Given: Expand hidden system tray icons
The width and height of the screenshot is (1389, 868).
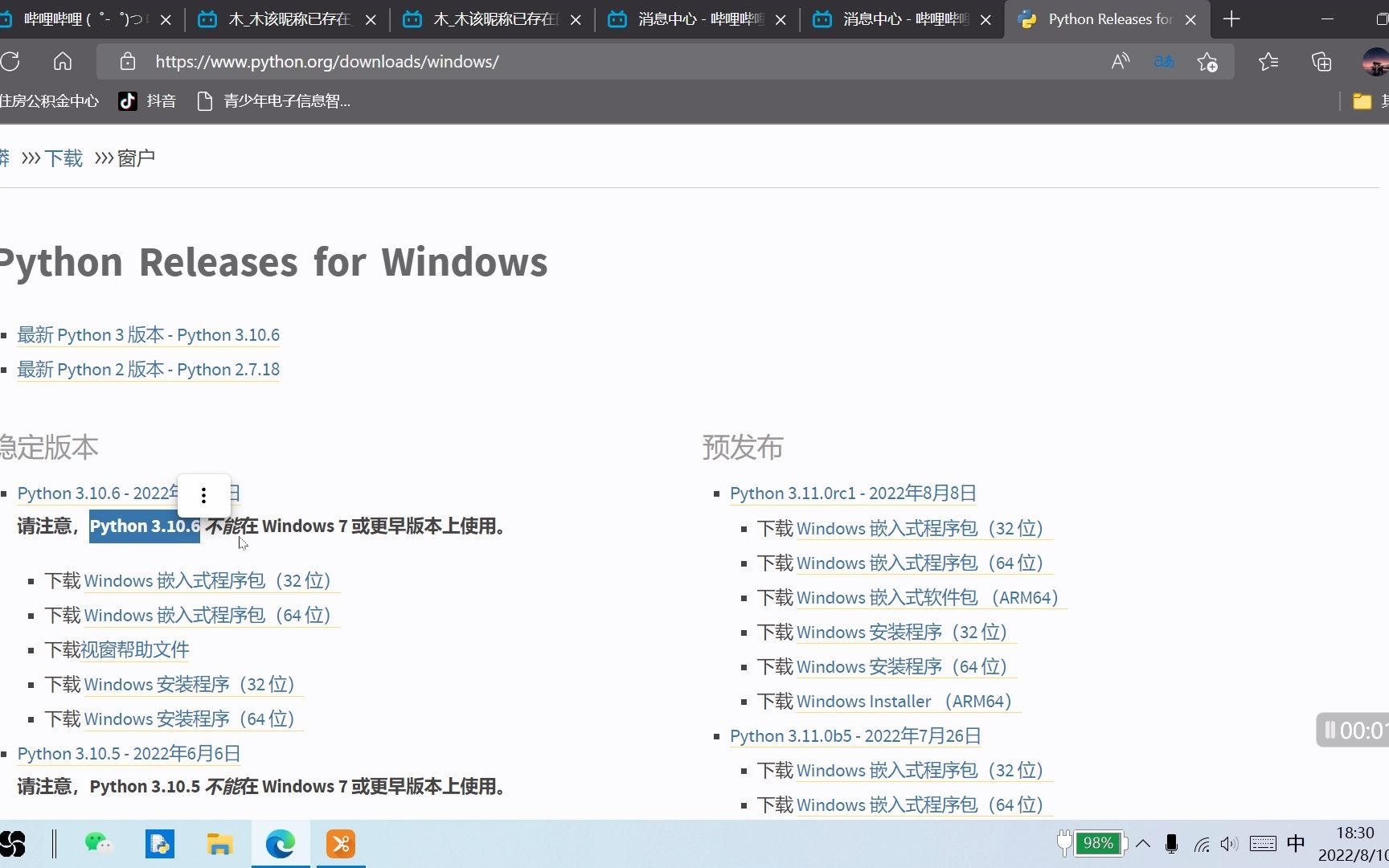Looking at the screenshot, I should pyautogui.click(x=1143, y=843).
